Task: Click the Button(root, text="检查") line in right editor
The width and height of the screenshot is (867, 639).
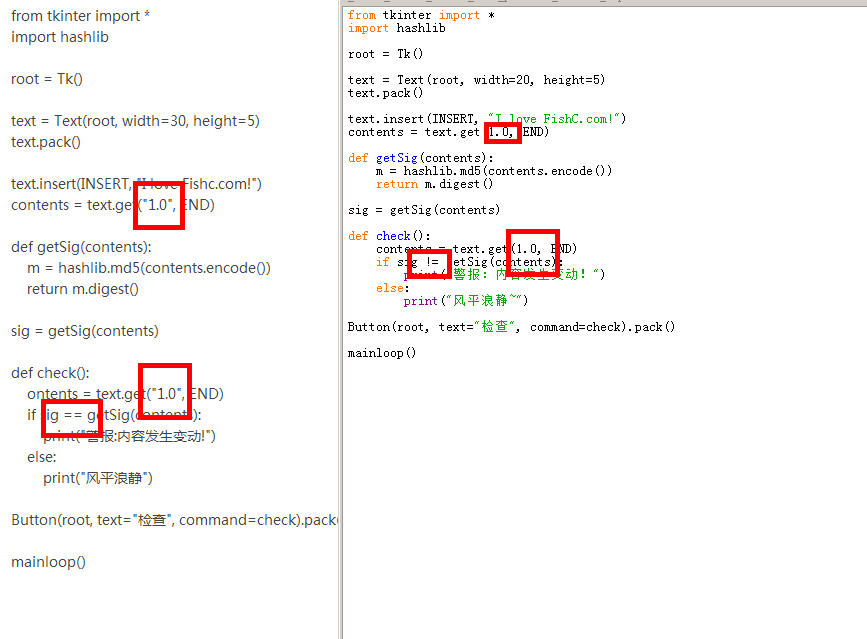Action: pos(511,327)
